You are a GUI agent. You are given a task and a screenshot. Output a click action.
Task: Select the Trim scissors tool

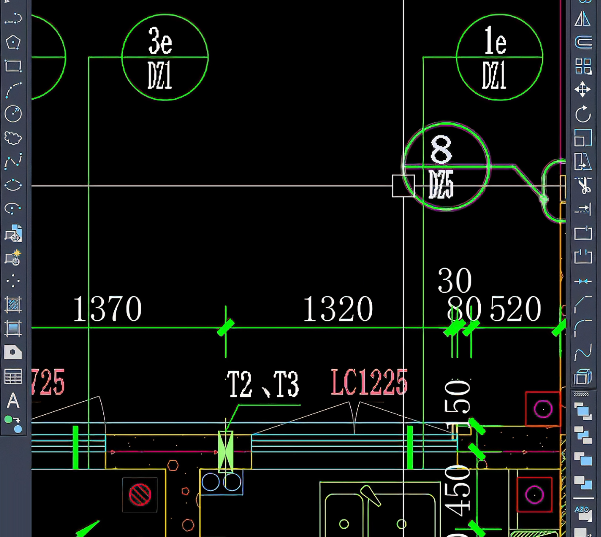(x=583, y=186)
